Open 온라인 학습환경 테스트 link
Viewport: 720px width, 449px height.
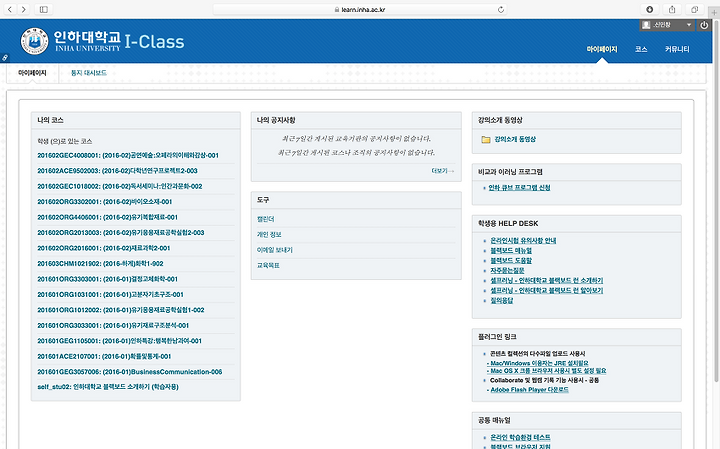pos(520,438)
